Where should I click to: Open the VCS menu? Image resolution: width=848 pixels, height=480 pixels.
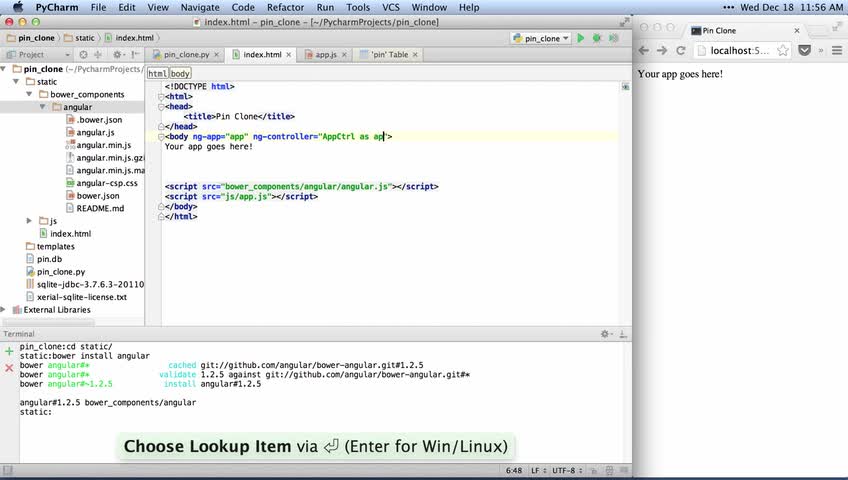[391, 8]
